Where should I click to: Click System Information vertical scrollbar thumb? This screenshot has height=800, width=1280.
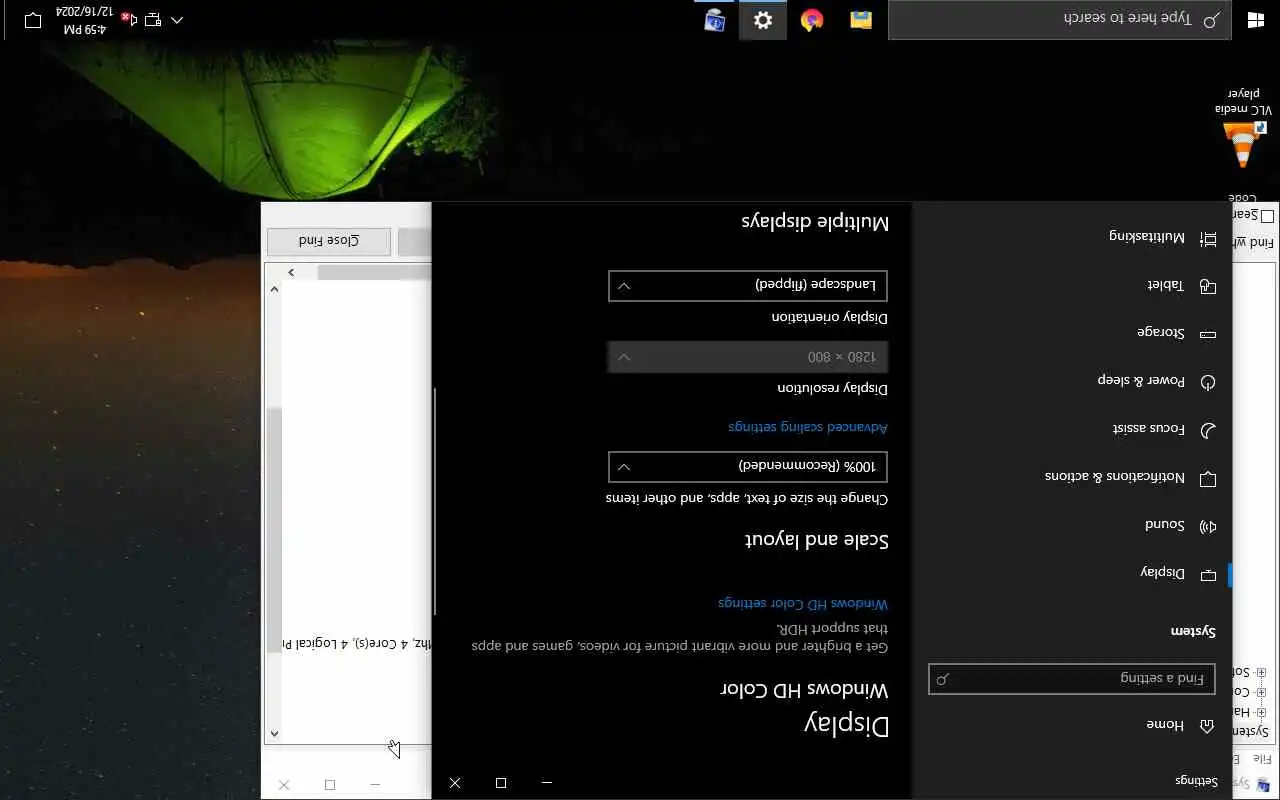pyautogui.click(x=274, y=530)
